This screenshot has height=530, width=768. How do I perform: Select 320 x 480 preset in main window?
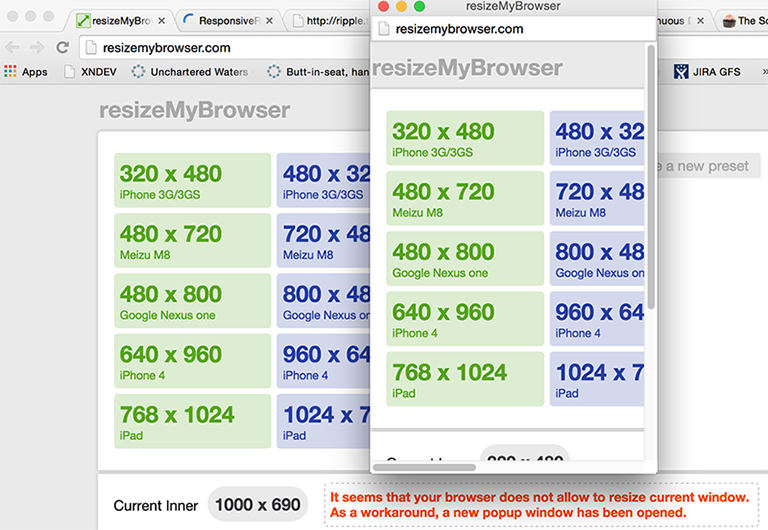pos(192,180)
